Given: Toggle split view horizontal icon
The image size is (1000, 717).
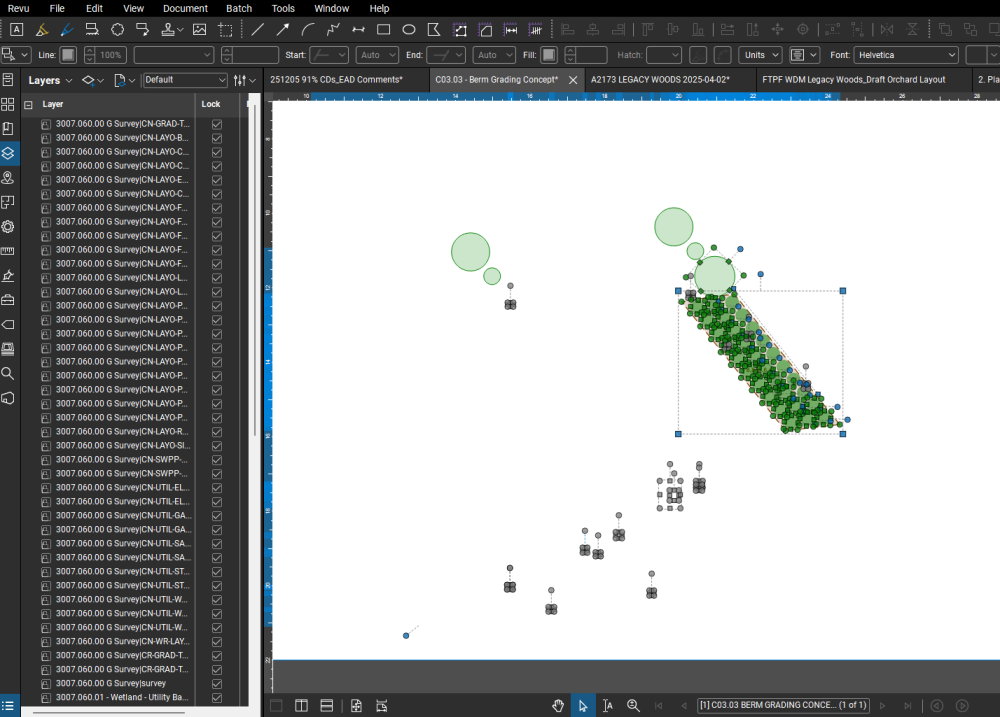Looking at the screenshot, I should coord(327,706).
